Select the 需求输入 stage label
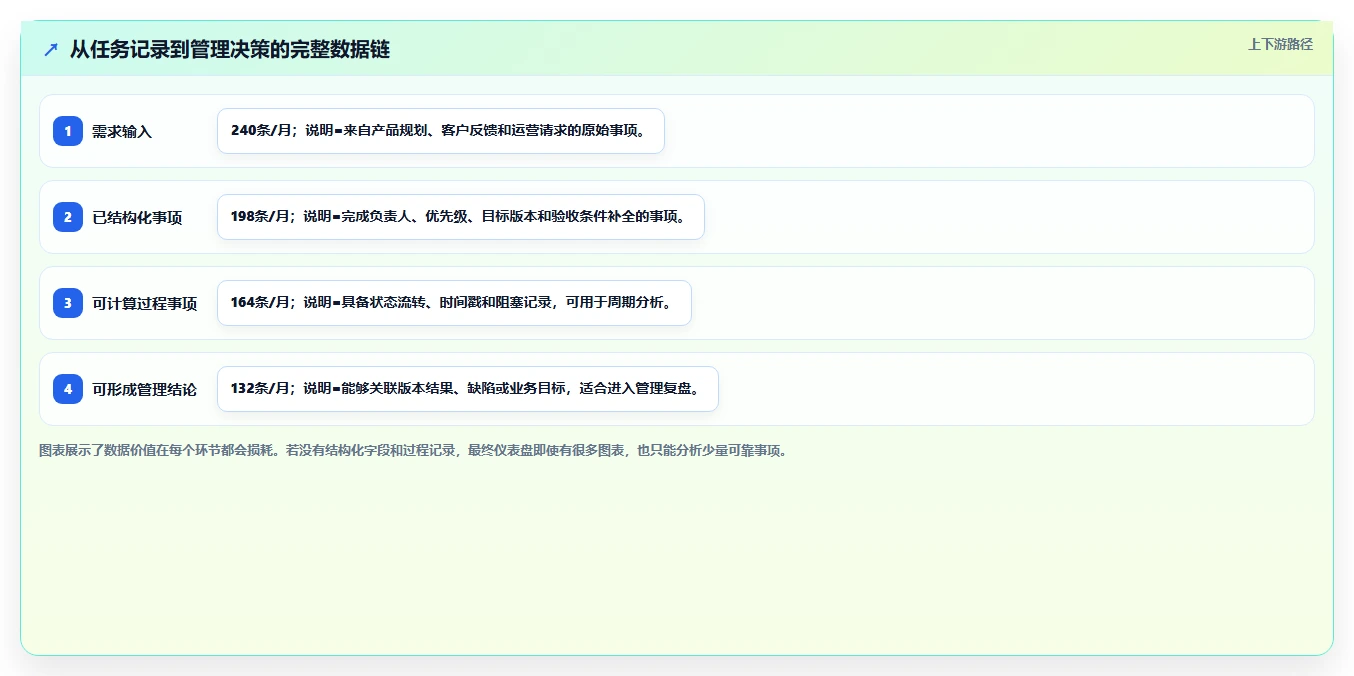This screenshot has height=676, width=1354. point(122,131)
